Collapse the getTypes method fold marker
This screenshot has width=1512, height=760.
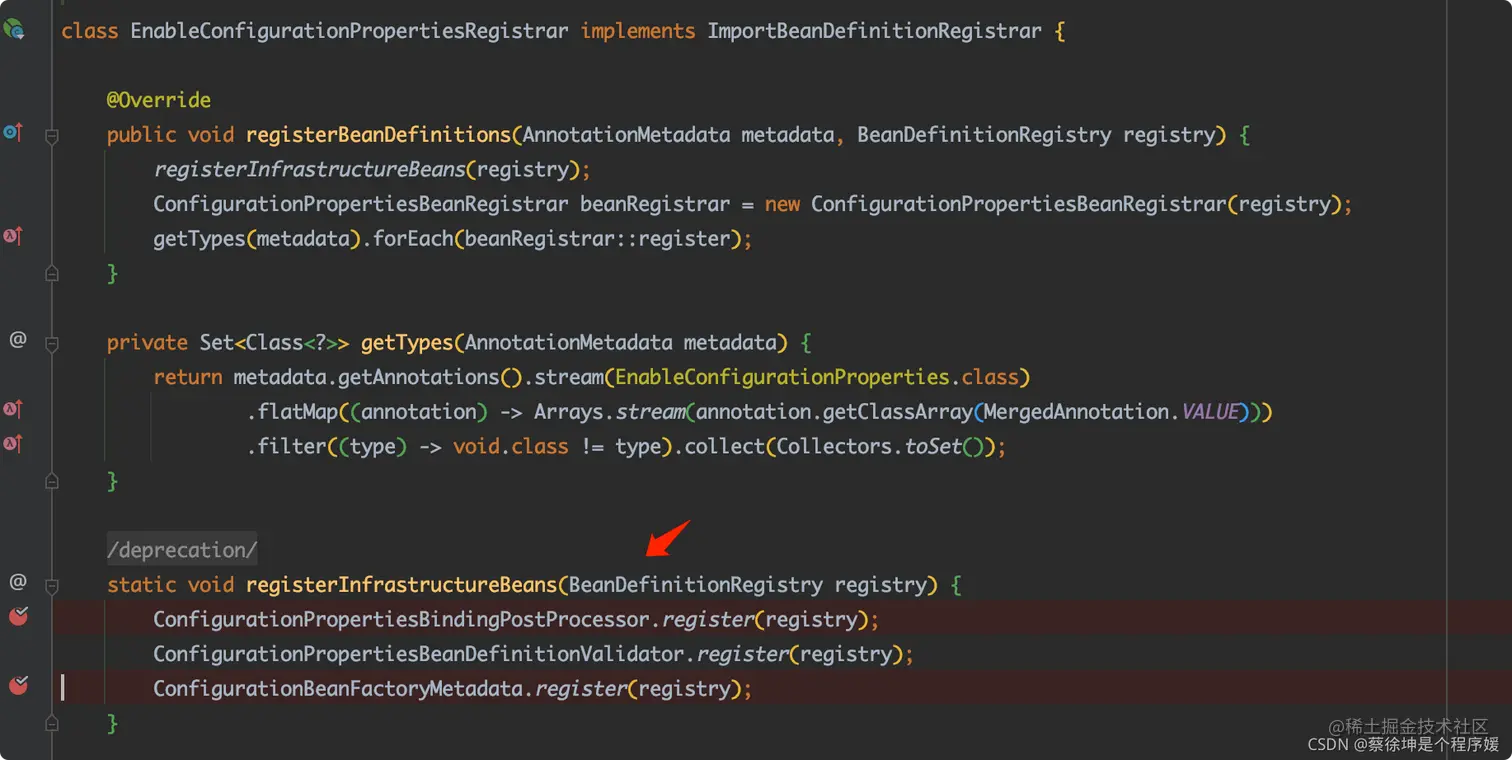(52, 343)
